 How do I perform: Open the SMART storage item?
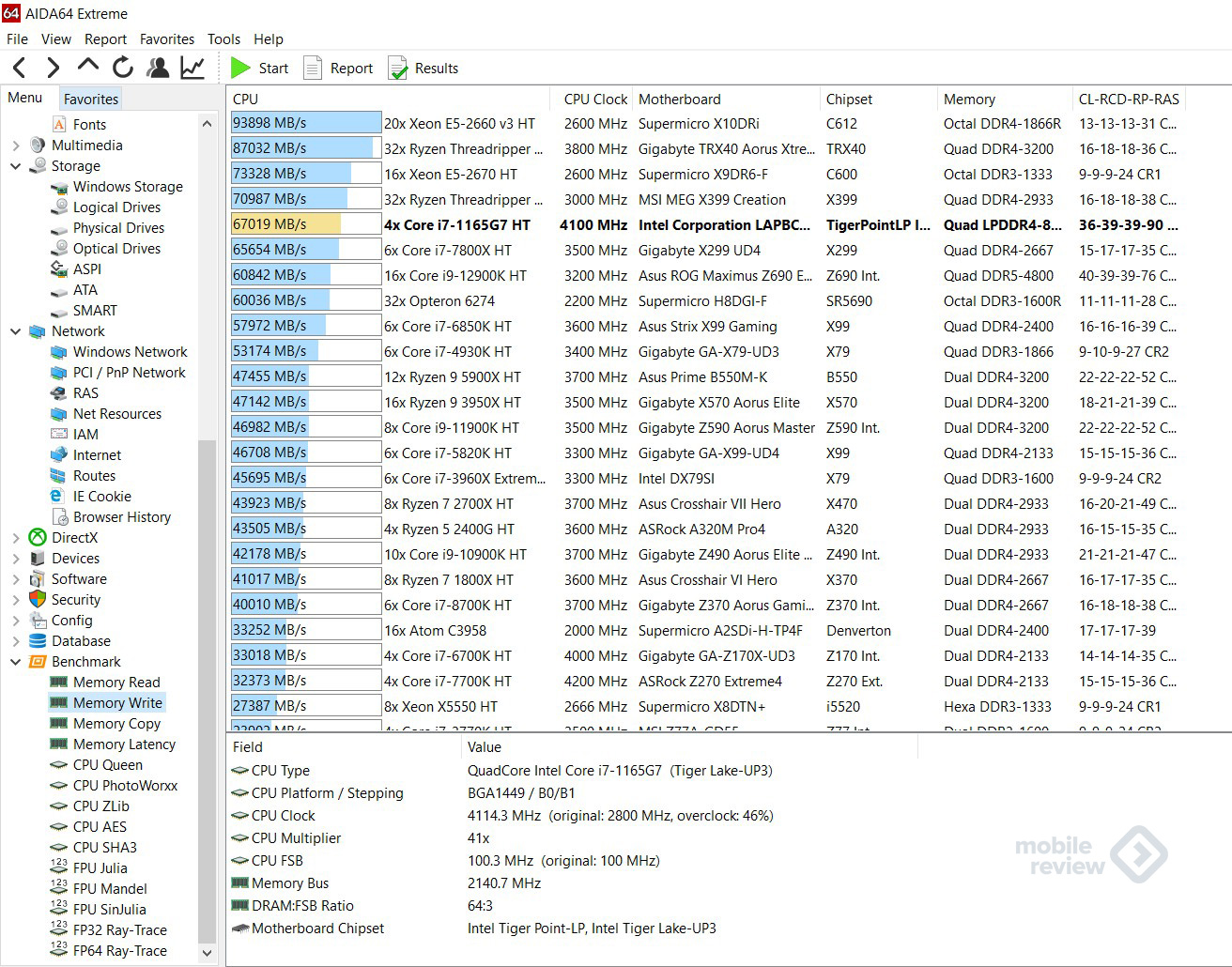click(x=95, y=311)
